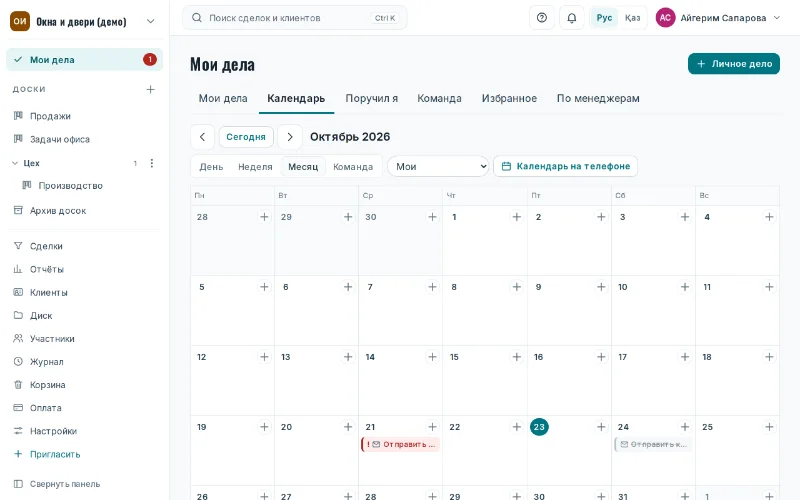Click Свернуть панель
The image size is (800, 500).
point(65,484)
